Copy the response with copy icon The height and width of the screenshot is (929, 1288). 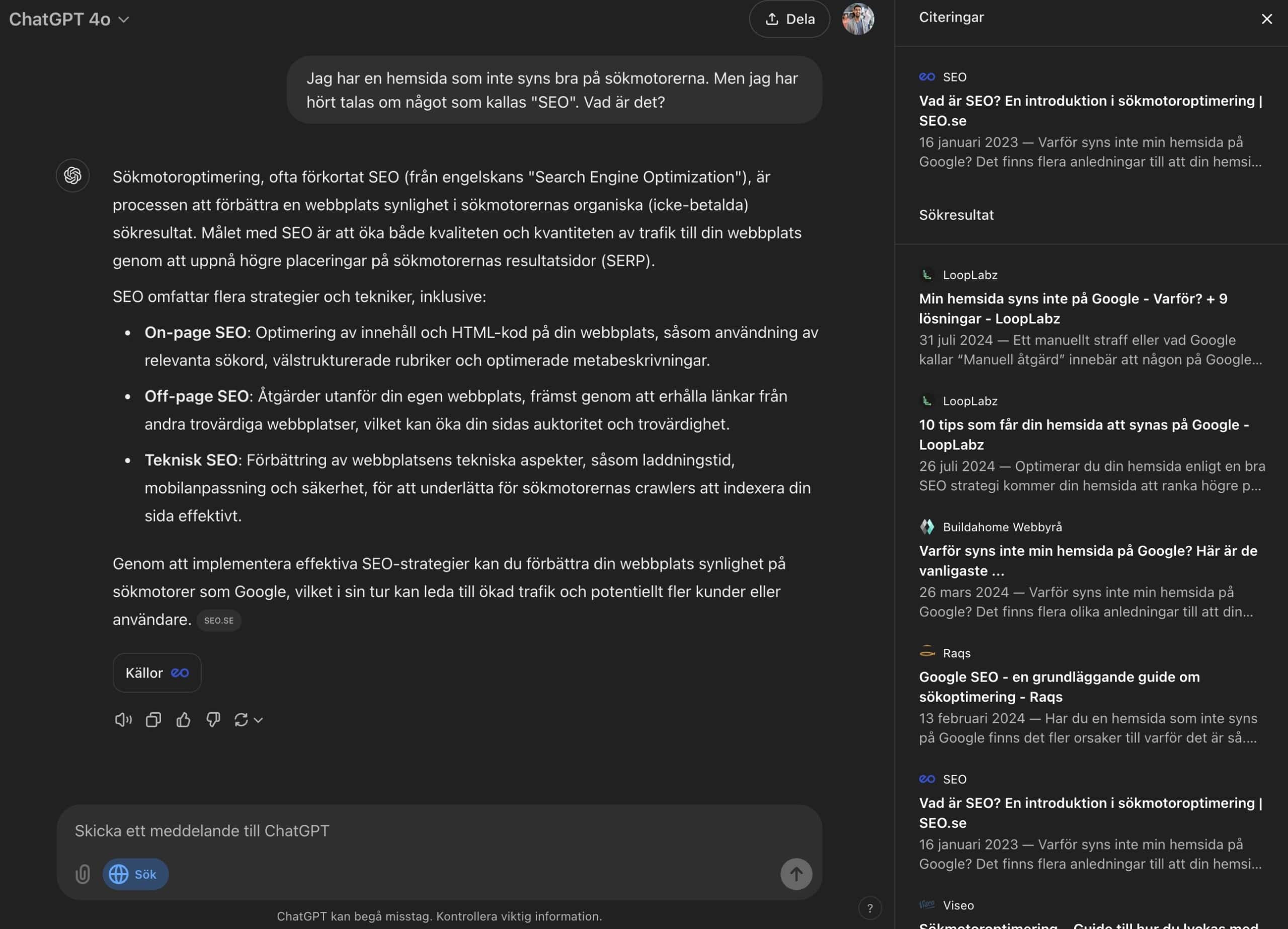click(x=153, y=720)
